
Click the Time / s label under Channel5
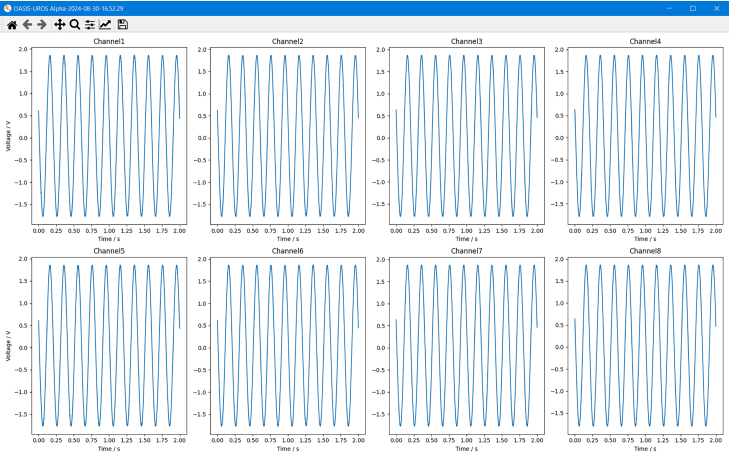click(x=109, y=449)
